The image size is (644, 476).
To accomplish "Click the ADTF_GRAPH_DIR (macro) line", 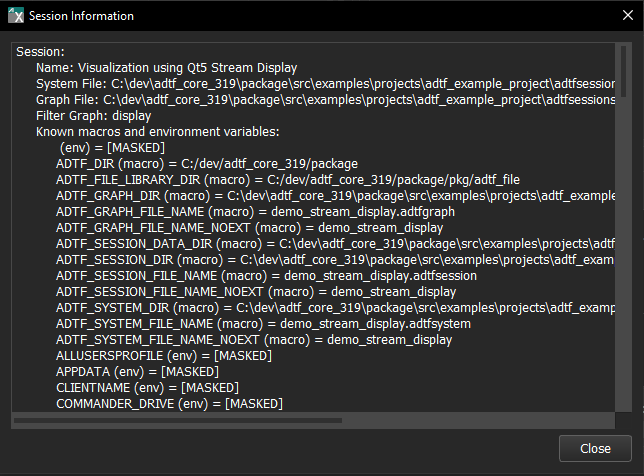I will tap(335, 196).
